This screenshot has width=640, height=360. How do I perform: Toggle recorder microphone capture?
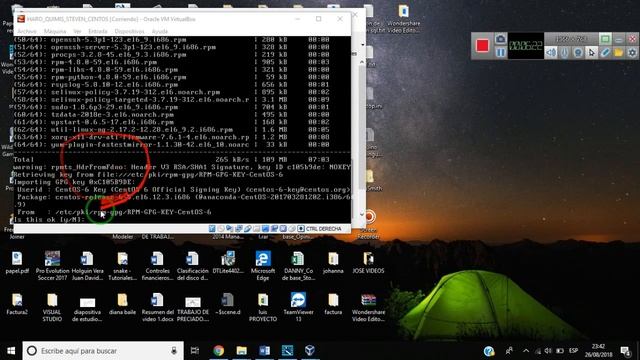pyautogui.click(x=564, y=52)
